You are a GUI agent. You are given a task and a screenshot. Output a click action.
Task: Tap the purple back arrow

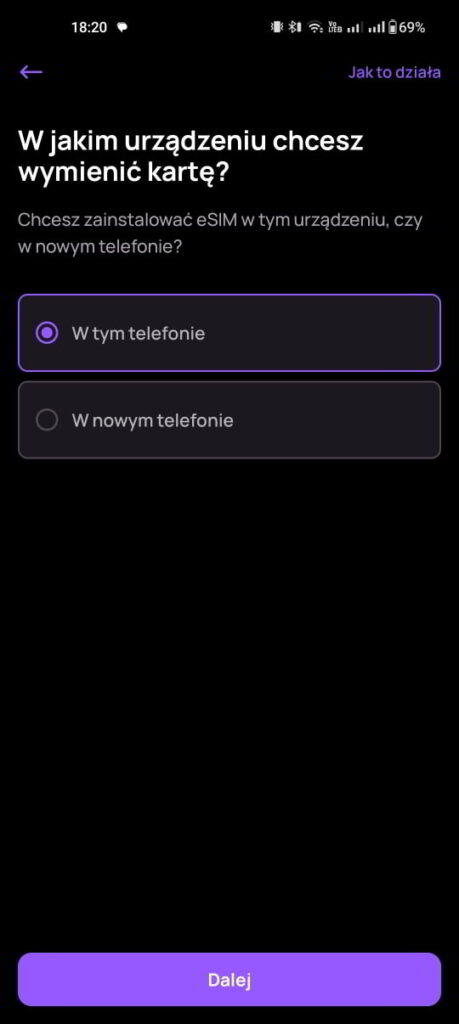[x=31, y=72]
